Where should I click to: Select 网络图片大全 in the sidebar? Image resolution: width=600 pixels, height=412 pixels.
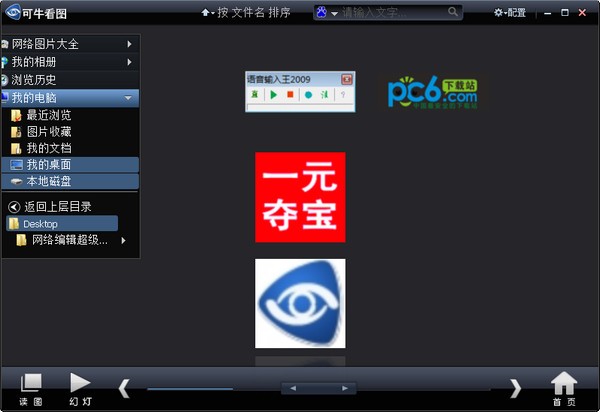[x=70, y=44]
